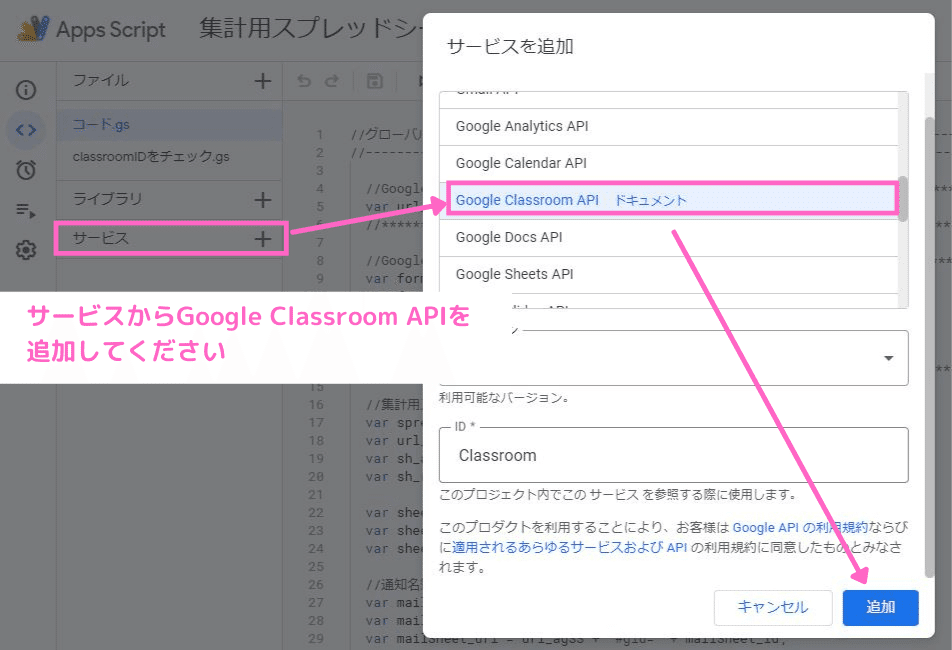
Task: Click the ライブラリ section header
Action: point(107,199)
